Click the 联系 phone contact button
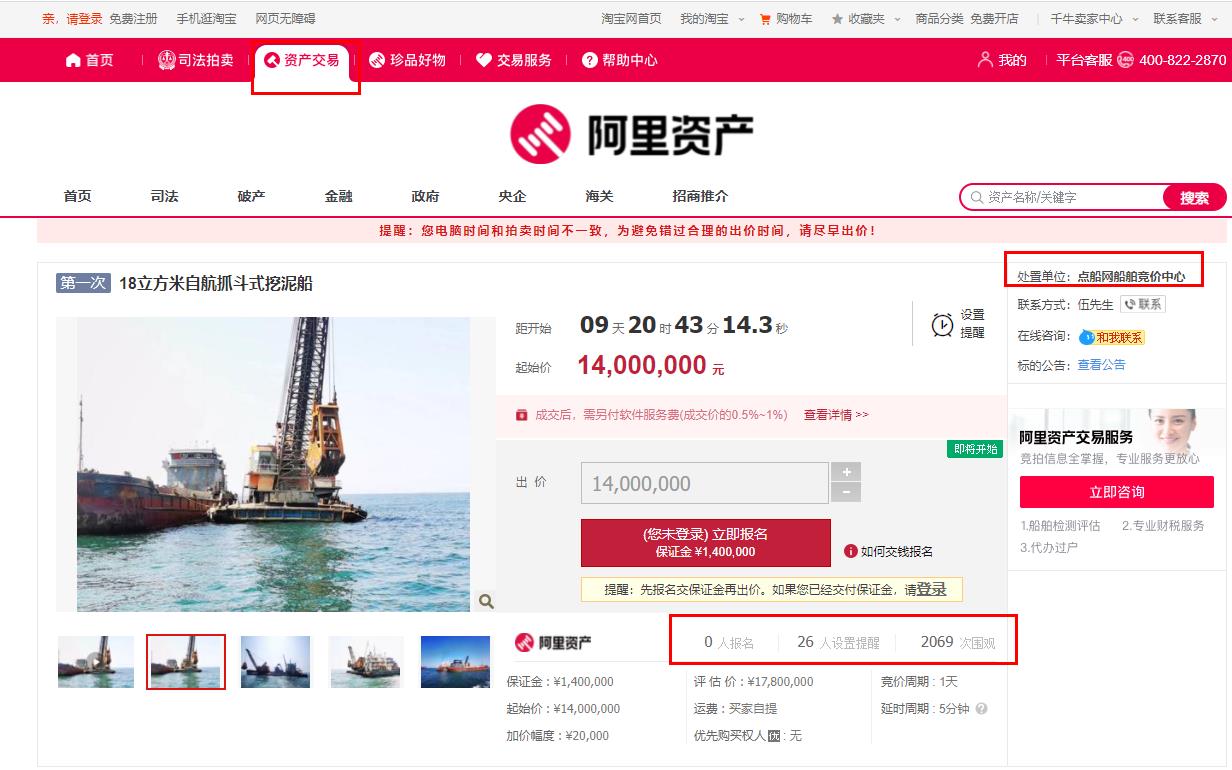The image size is (1232, 770). click(1142, 304)
